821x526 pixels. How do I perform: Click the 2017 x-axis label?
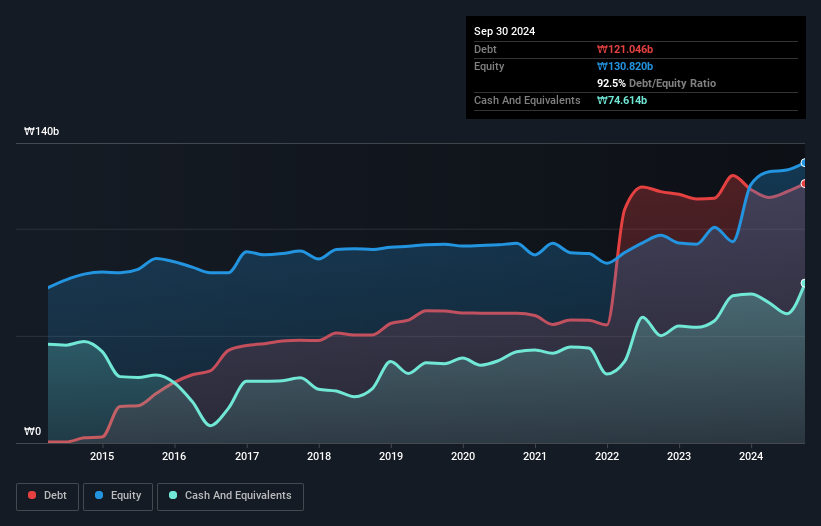pyautogui.click(x=247, y=456)
